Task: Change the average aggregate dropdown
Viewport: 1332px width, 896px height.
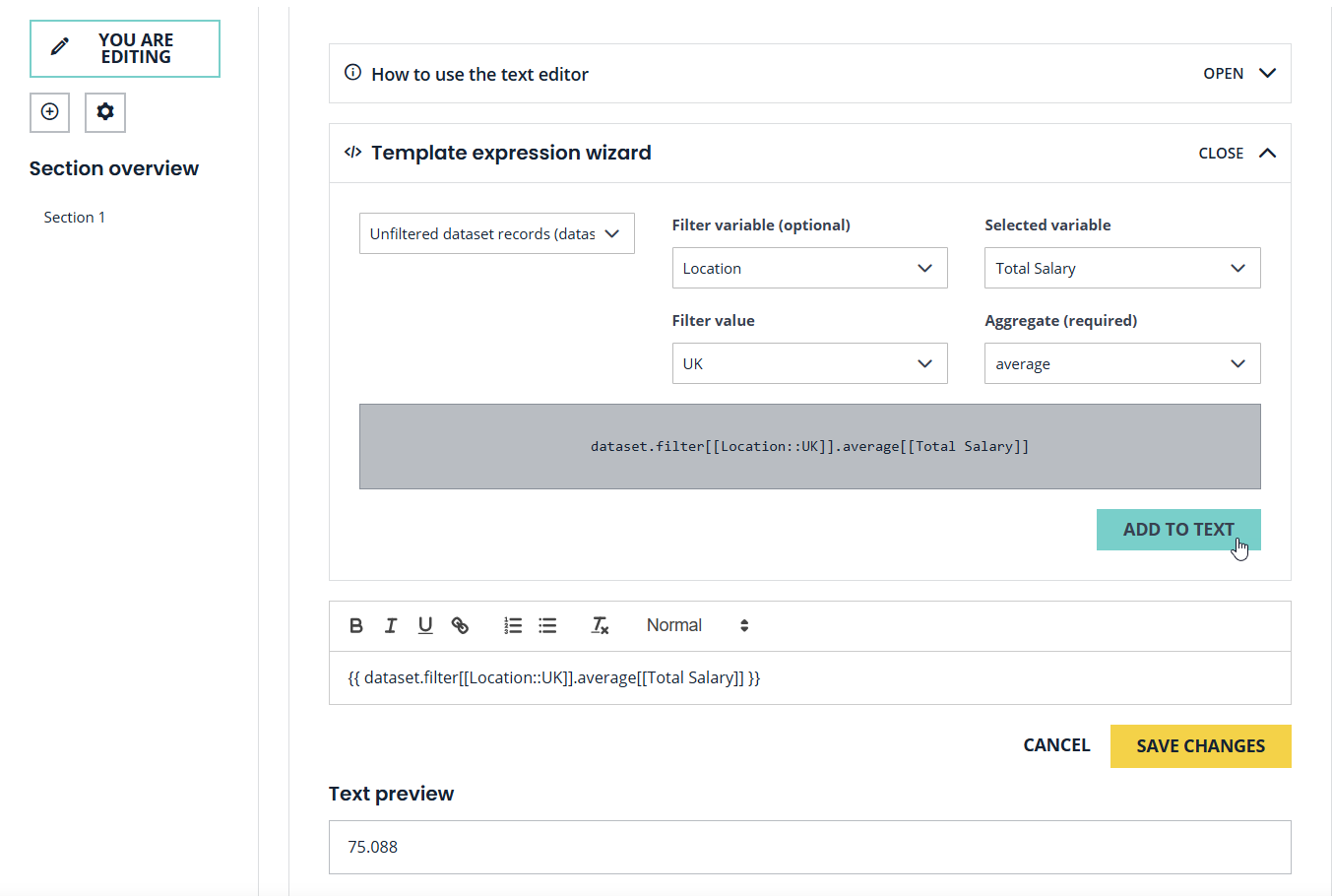Action: point(1121,363)
